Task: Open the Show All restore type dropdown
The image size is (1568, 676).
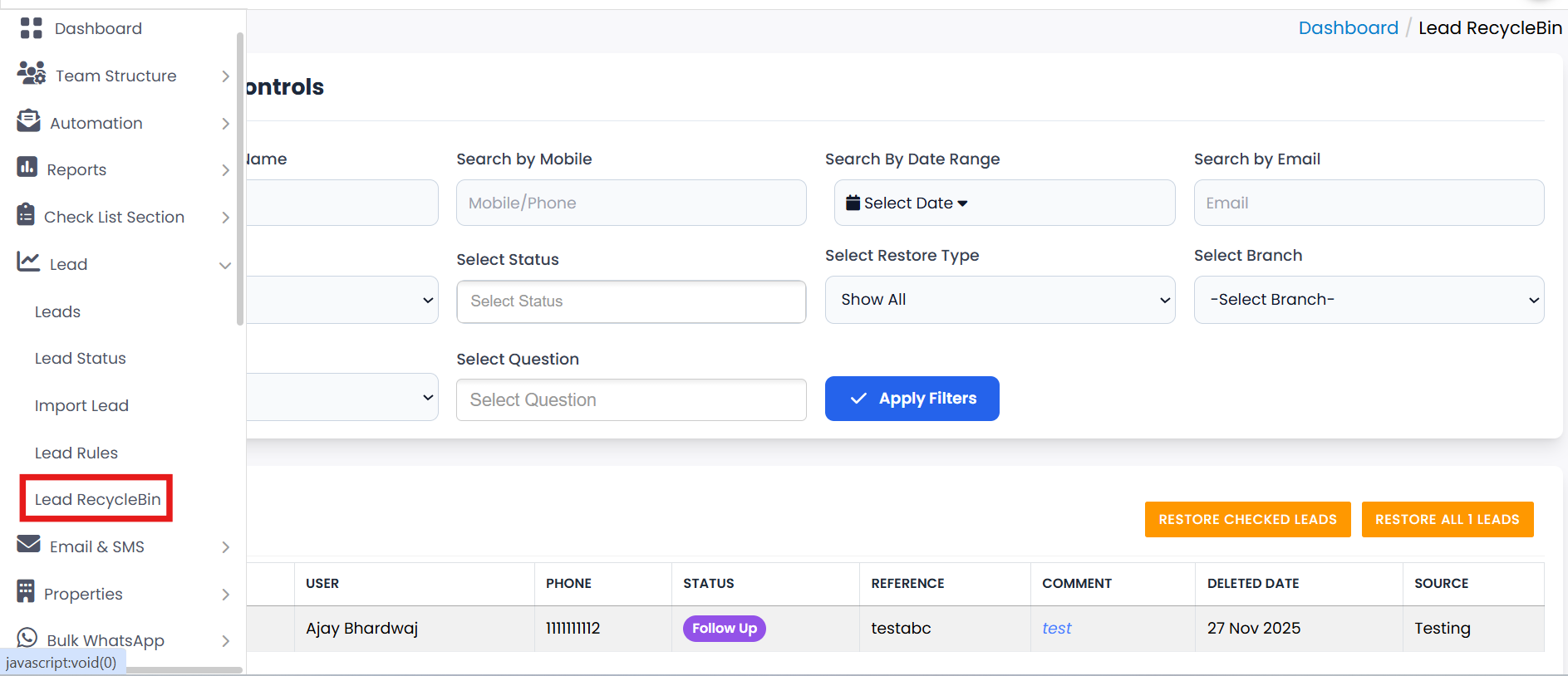Action: click(999, 300)
